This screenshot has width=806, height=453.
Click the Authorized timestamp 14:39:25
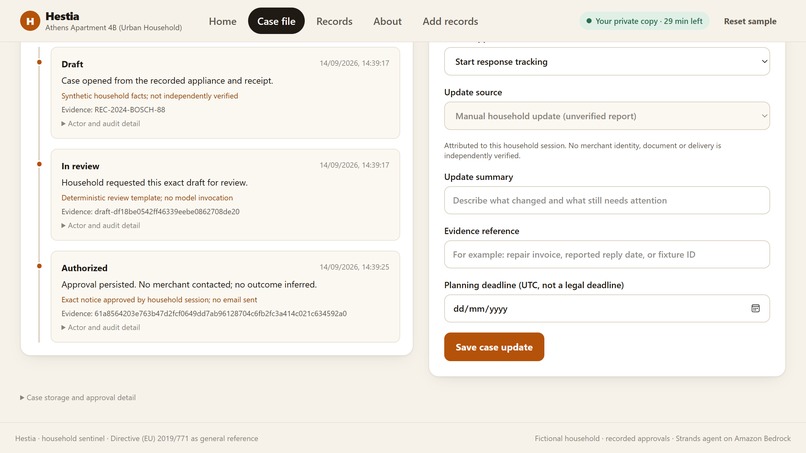pos(354,267)
